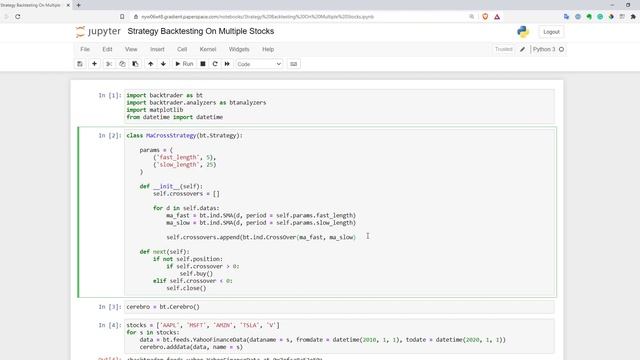This screenshot has width=640, height=360.
Task: Copy selected cells using the toolbar
Action: [122, 64]
